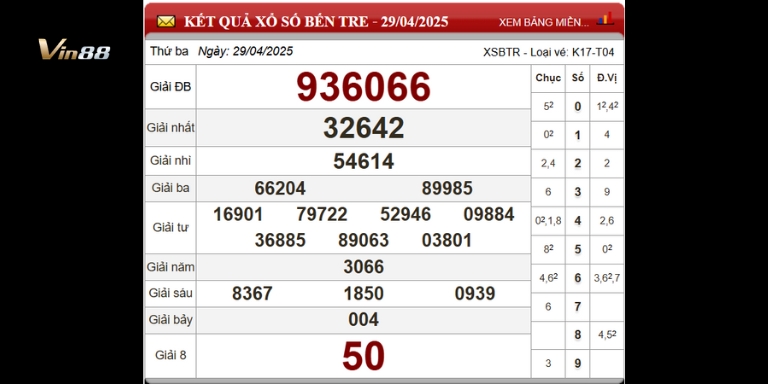Image resolution: width=768 pixels, height=384 pixels.
Task: Click the number 89985
Action: point(447,188)
